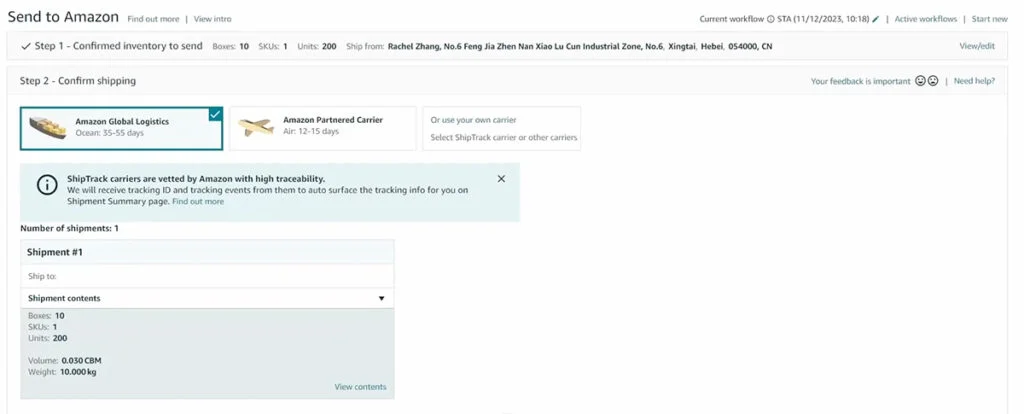1024x414 pixels.
Task: Click the cargo ship icon
Action: tap(47, 127)
